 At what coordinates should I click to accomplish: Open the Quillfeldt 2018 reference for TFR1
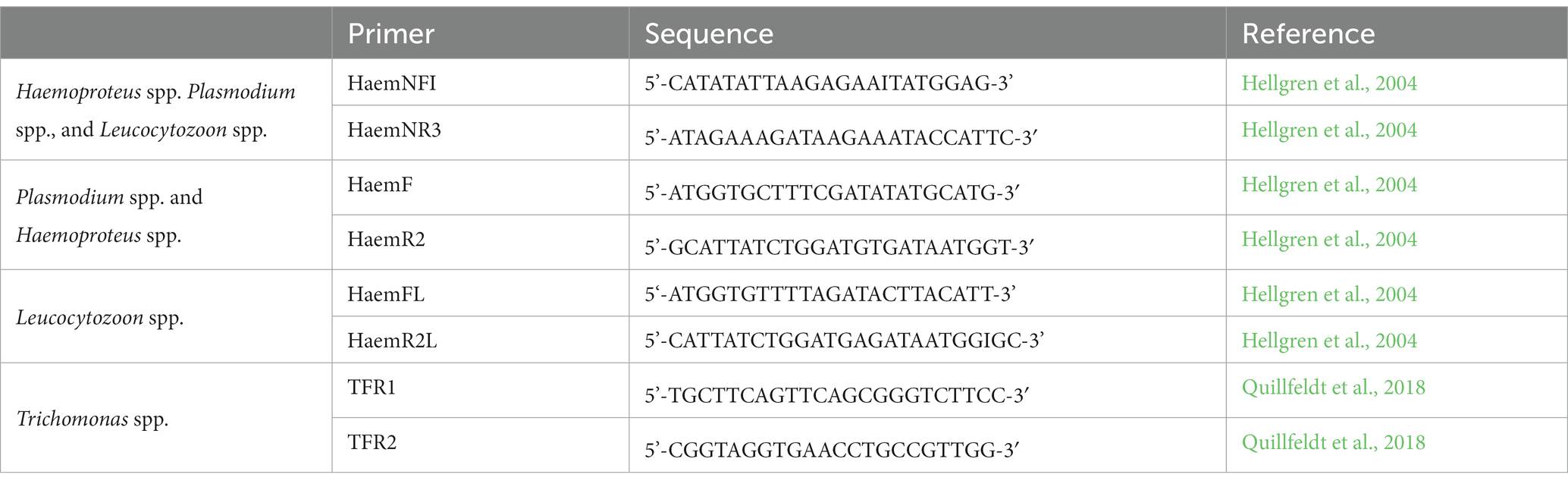click(1333, 388)
